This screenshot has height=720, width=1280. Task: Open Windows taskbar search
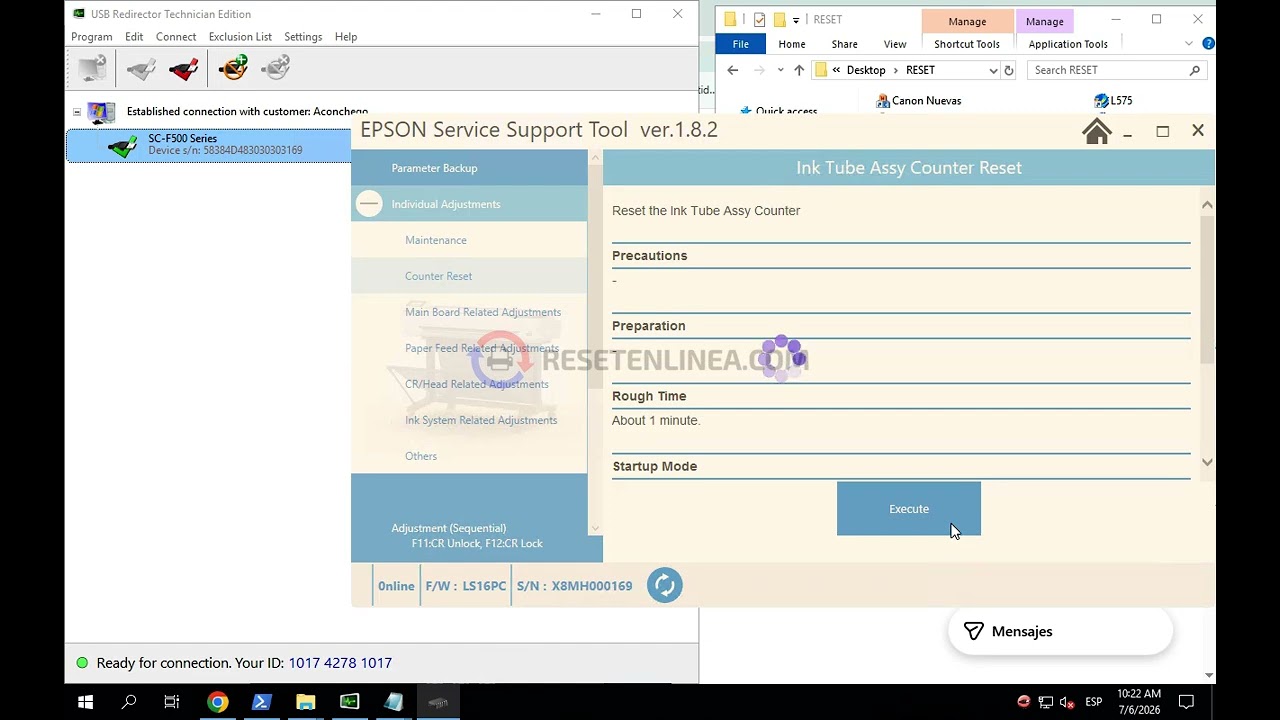point(129,702)
